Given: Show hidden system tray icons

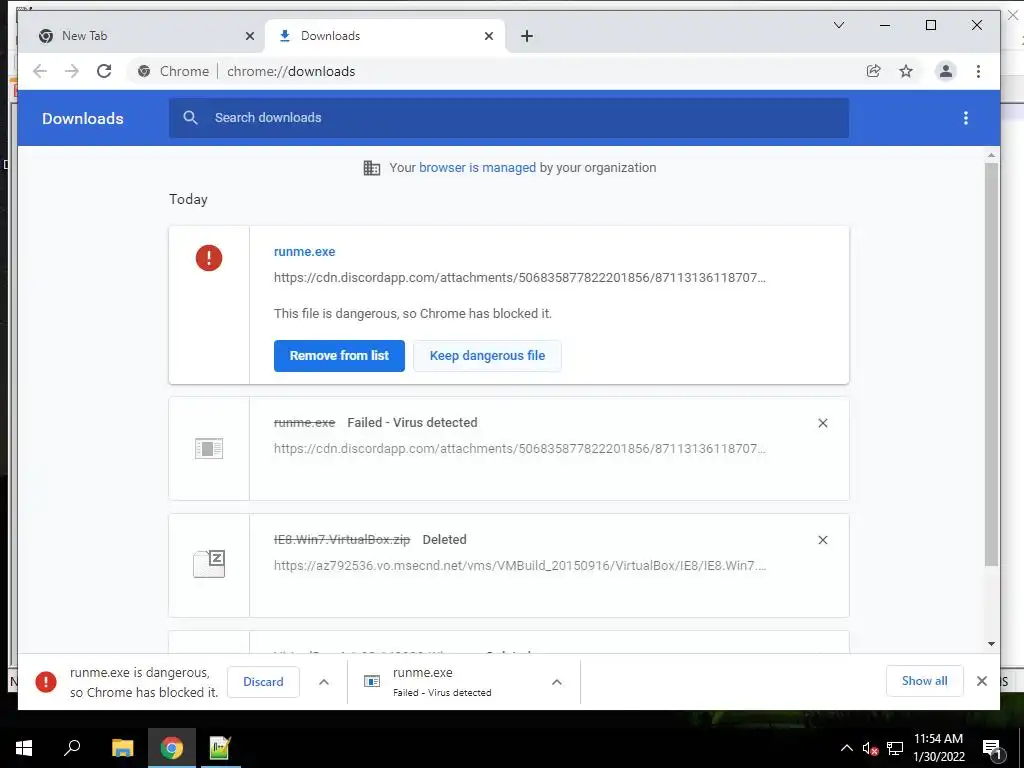Looking at the screenshot, I should 846,748.
